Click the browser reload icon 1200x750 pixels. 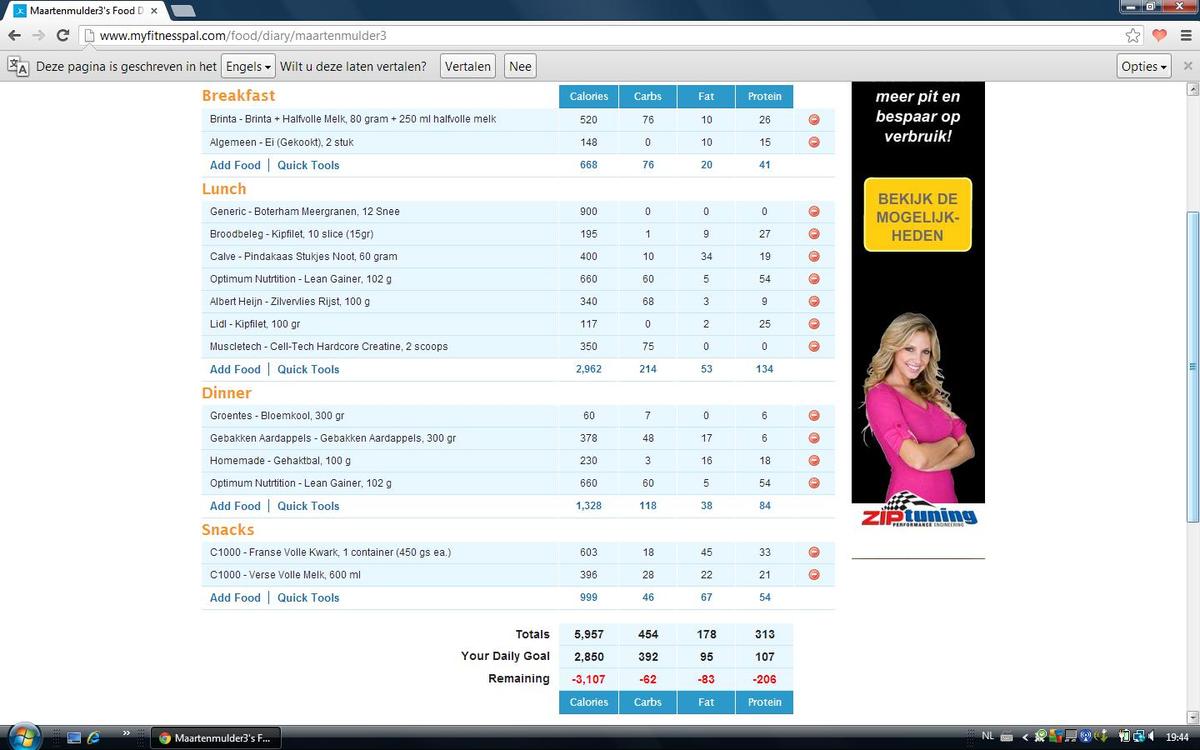[x=62, y=36]
